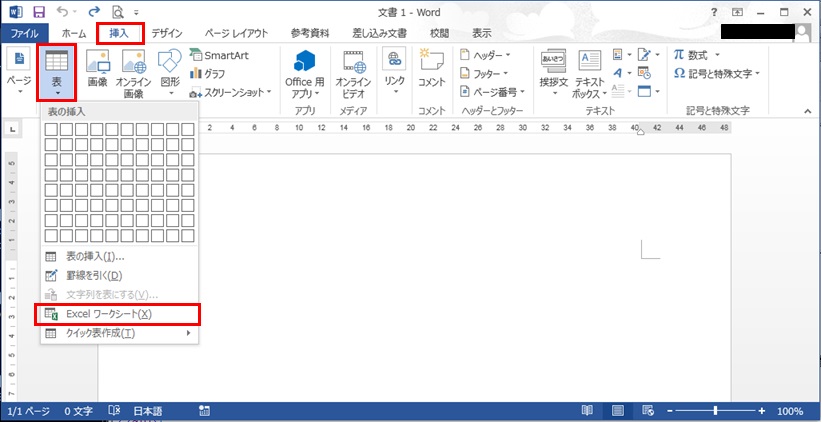Click the proofing status icon in status bar
This screenshot has height=422, width=822.
[x=114, y=412]
